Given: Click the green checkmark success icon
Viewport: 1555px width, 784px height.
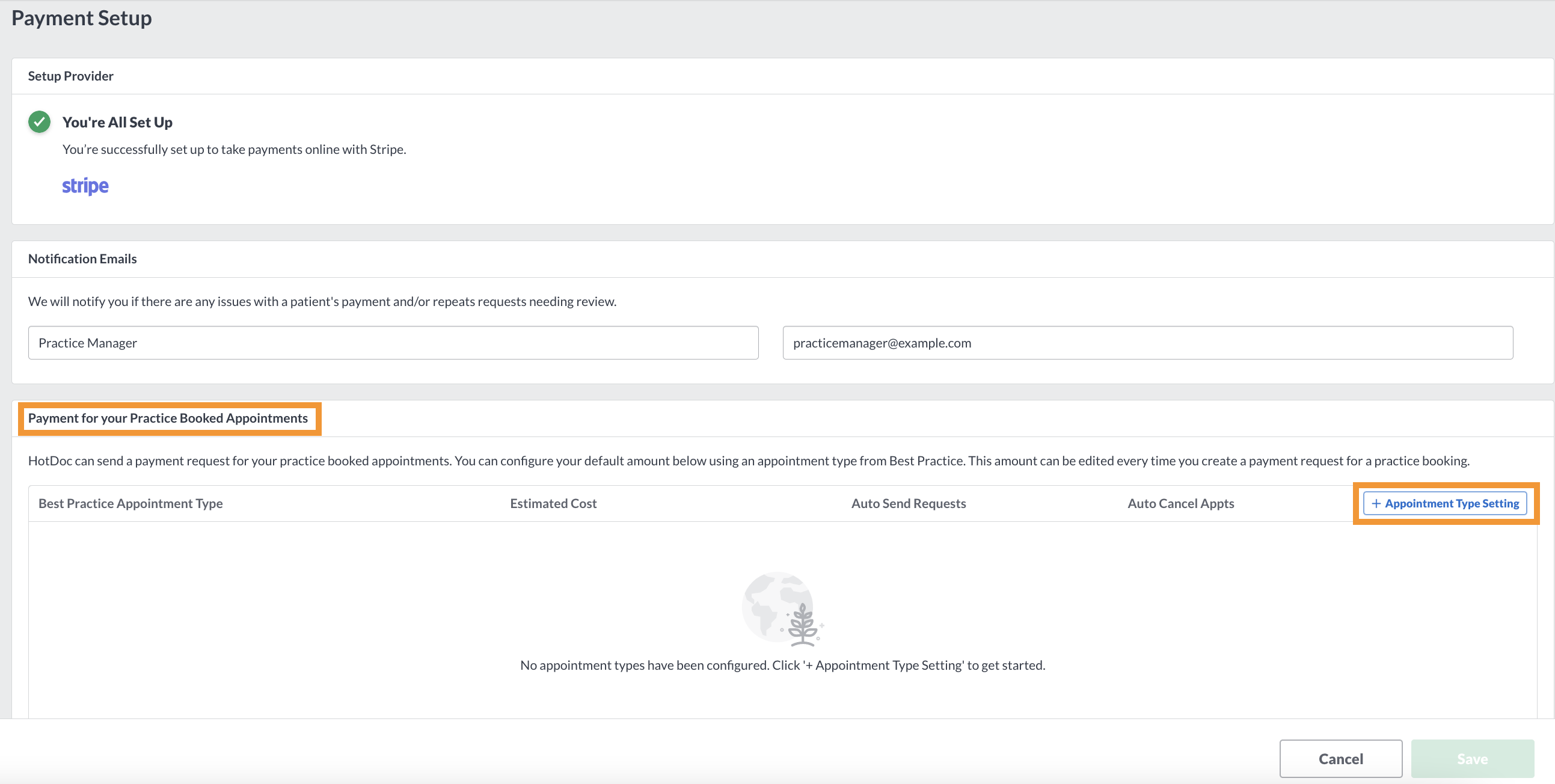Looking at the screenshot, I should 39,122.
